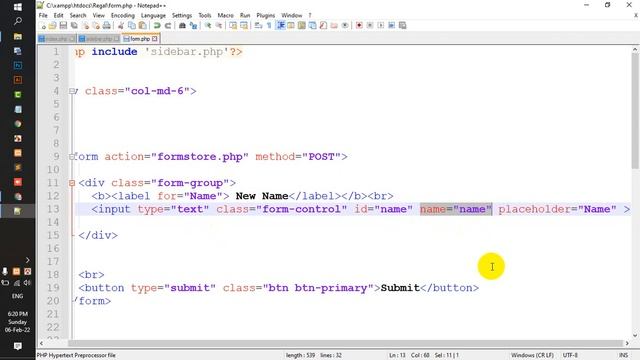Click vertical scrollbar down arrow
This screenshot has width=640, height=360.
635,336
